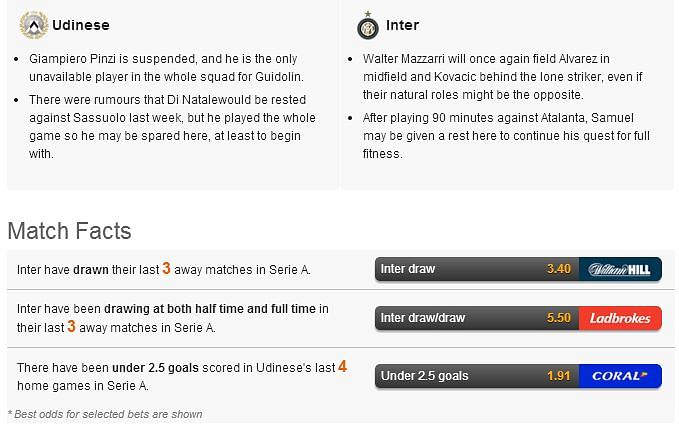Click the 3.40 odds value
The width and height of the screenshot is (679, 436).
pos(559,269)
